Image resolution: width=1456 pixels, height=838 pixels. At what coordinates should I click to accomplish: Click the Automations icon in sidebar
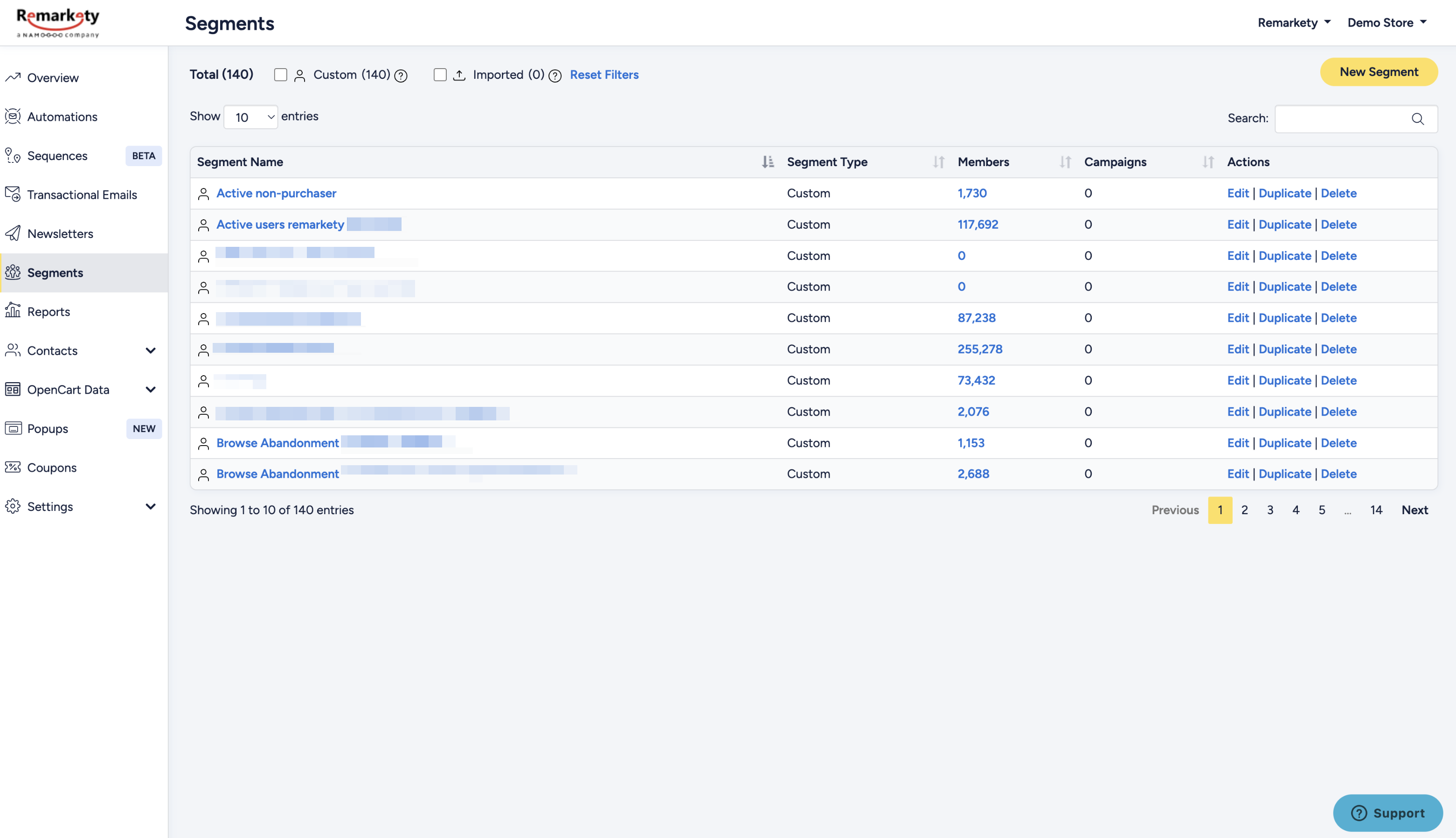(x=13, y=116)
